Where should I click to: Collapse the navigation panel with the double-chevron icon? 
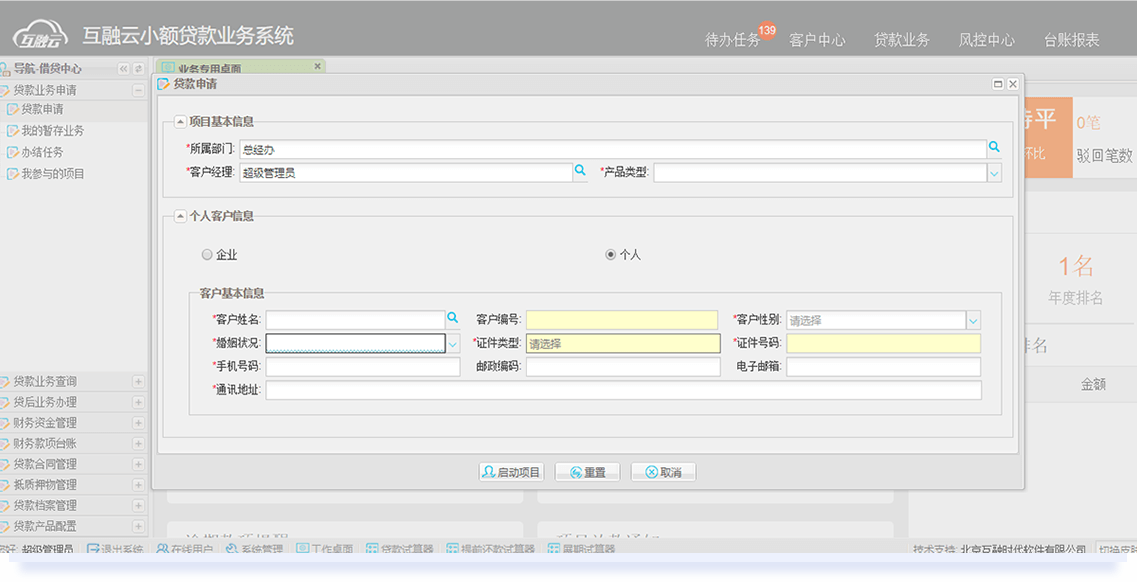click(123, 69)
